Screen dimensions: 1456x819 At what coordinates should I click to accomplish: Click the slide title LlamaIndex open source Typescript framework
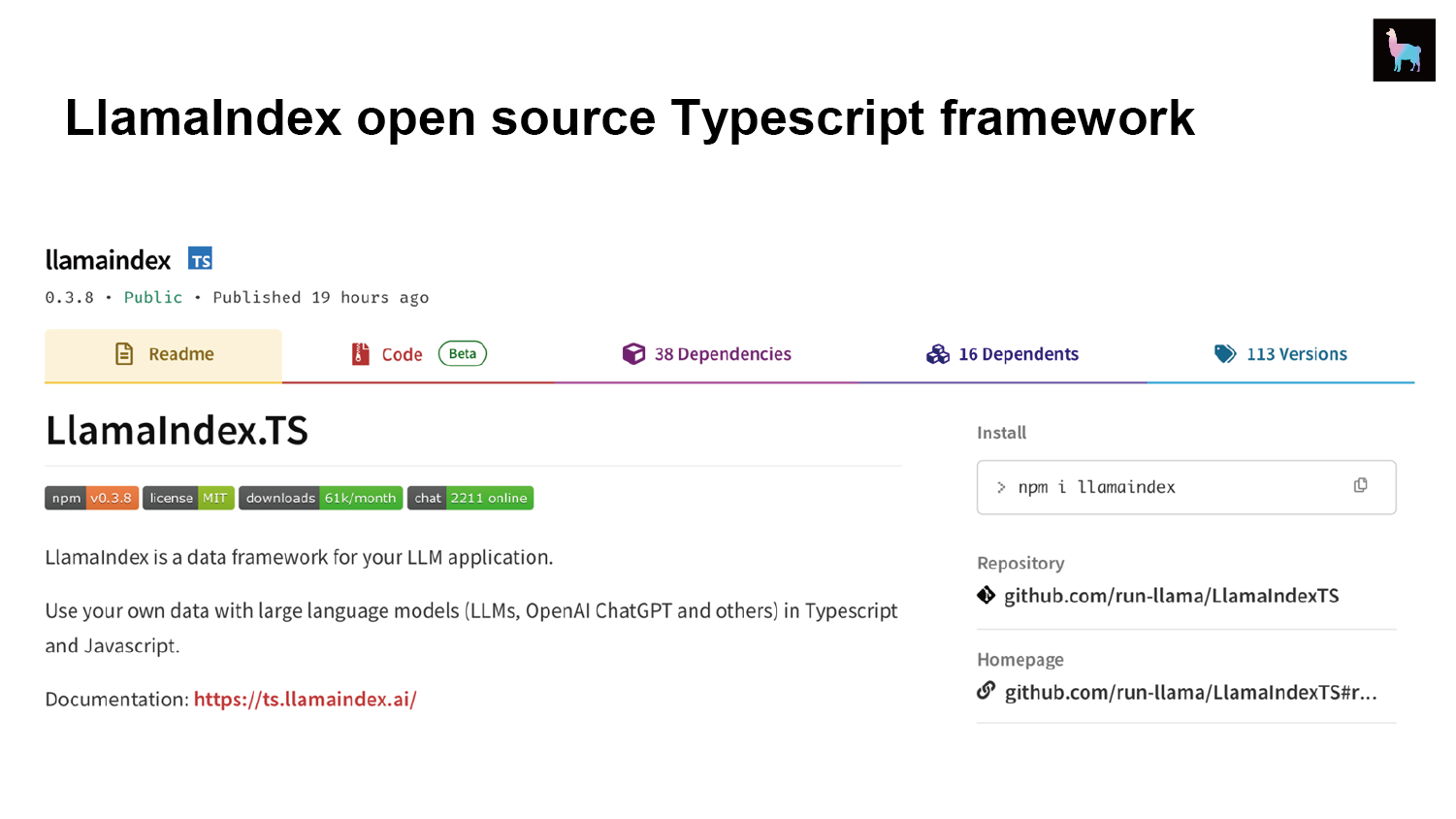pyautogui.click(x=630, y=118)
